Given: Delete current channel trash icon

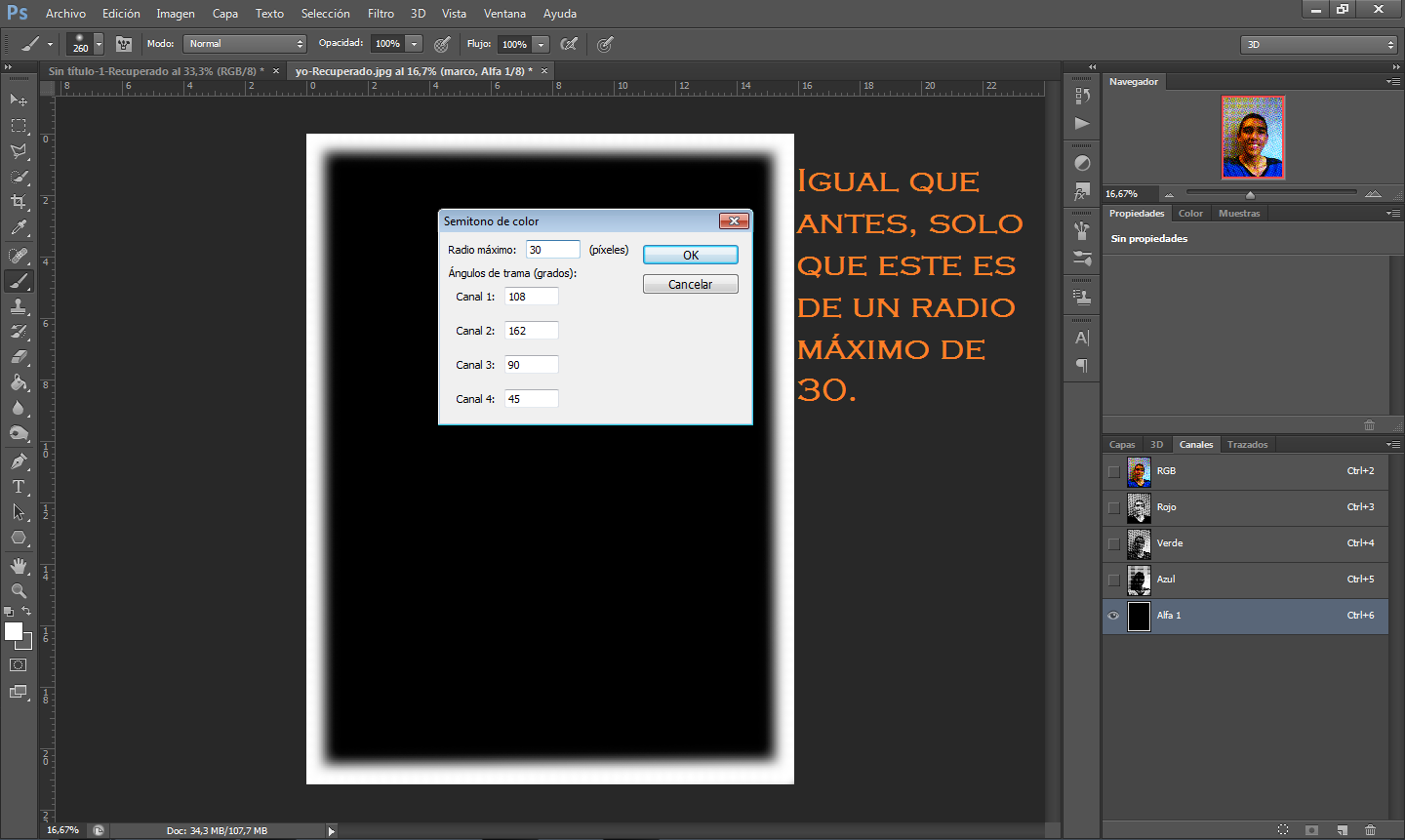Looking at the screenshot, I should click(x=1370, y=830).
